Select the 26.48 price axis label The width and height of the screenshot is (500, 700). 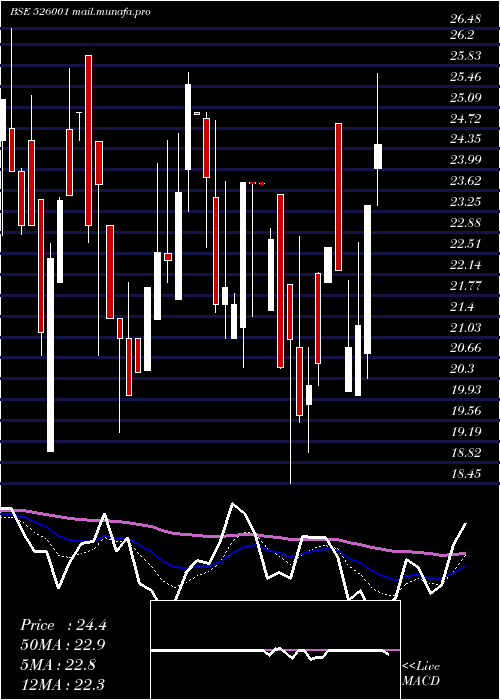(466, 19)
